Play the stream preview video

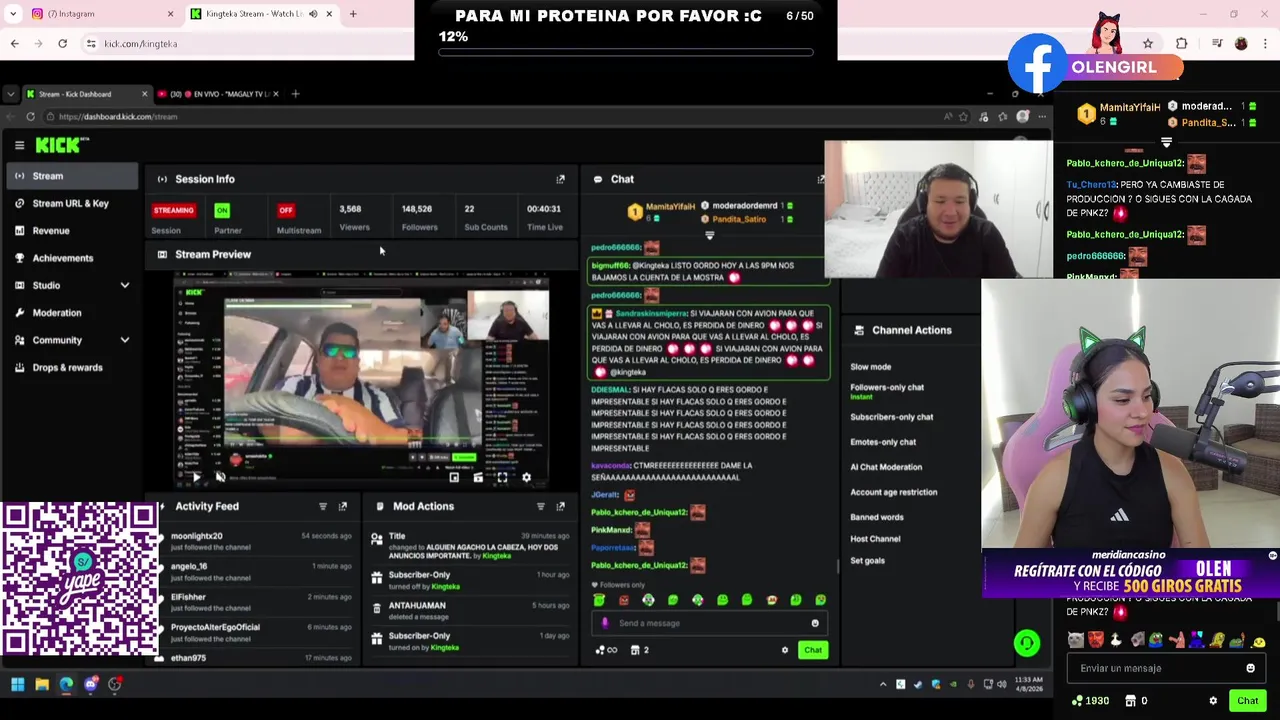196,478
